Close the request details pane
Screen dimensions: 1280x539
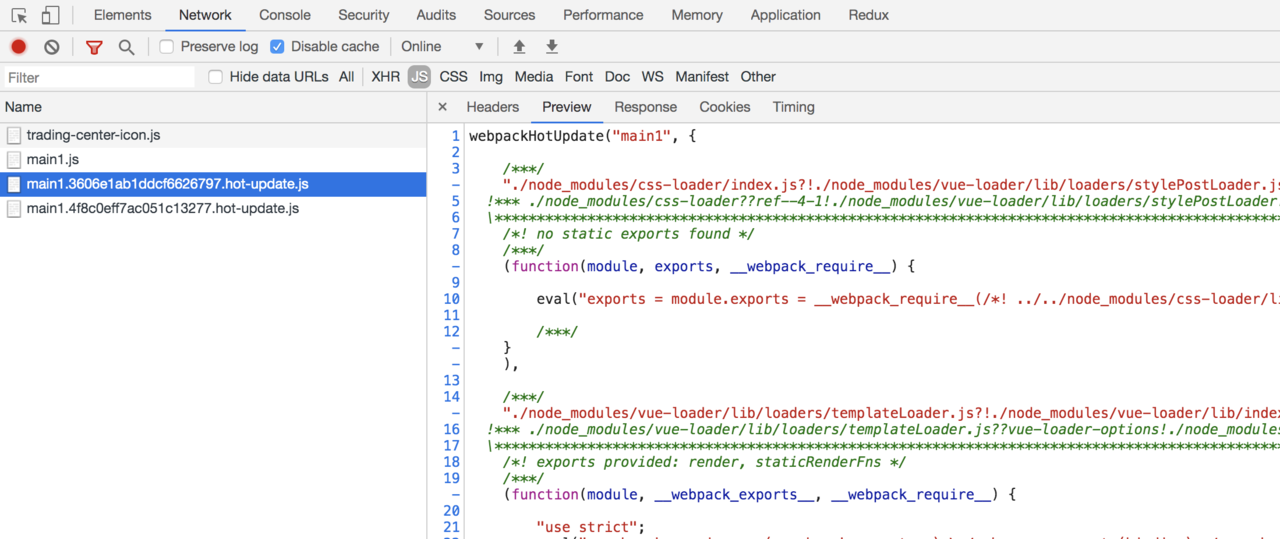442,107
